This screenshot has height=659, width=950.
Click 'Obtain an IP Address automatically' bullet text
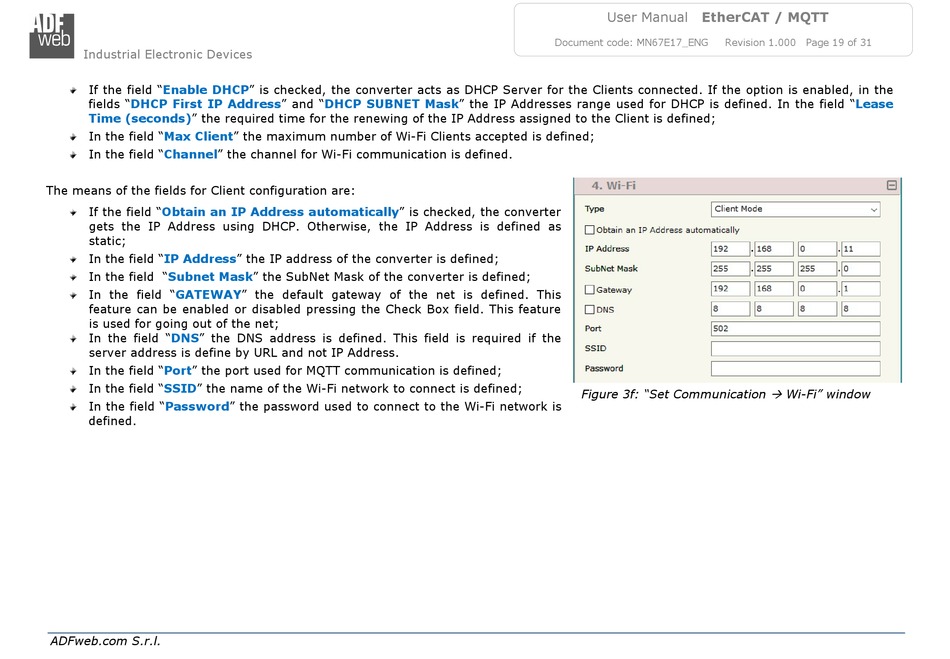pyautogui.click(x=281, y=212)
